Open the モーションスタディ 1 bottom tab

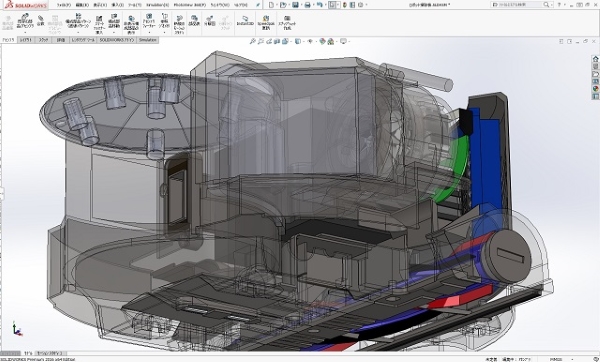51,353
